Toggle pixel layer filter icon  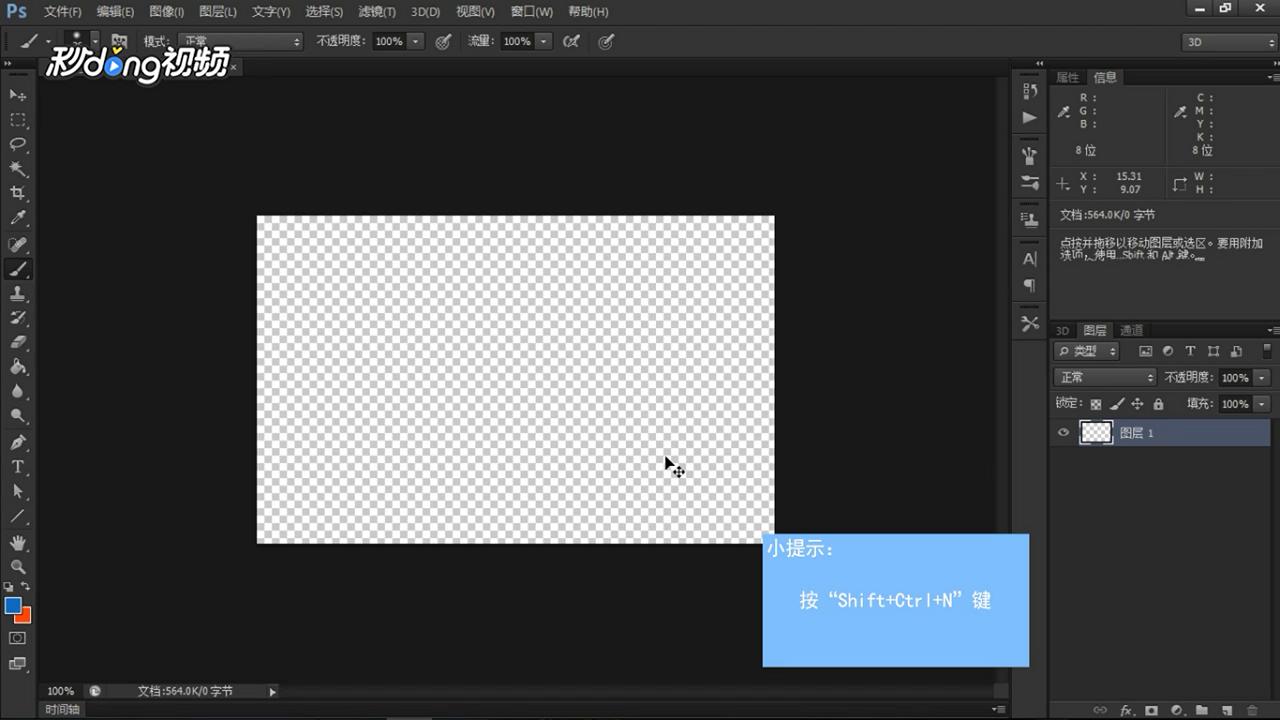pos(1146,351)
